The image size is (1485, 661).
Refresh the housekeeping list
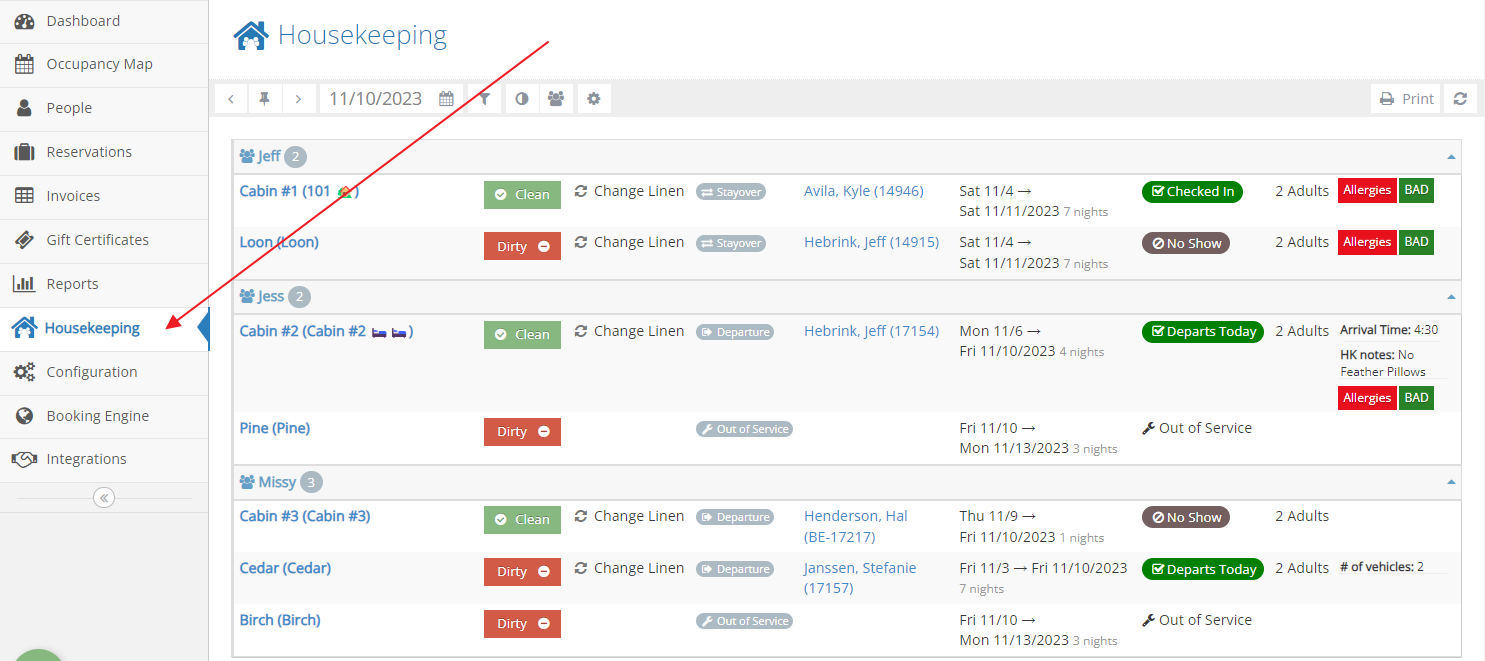pos(1460,99)
